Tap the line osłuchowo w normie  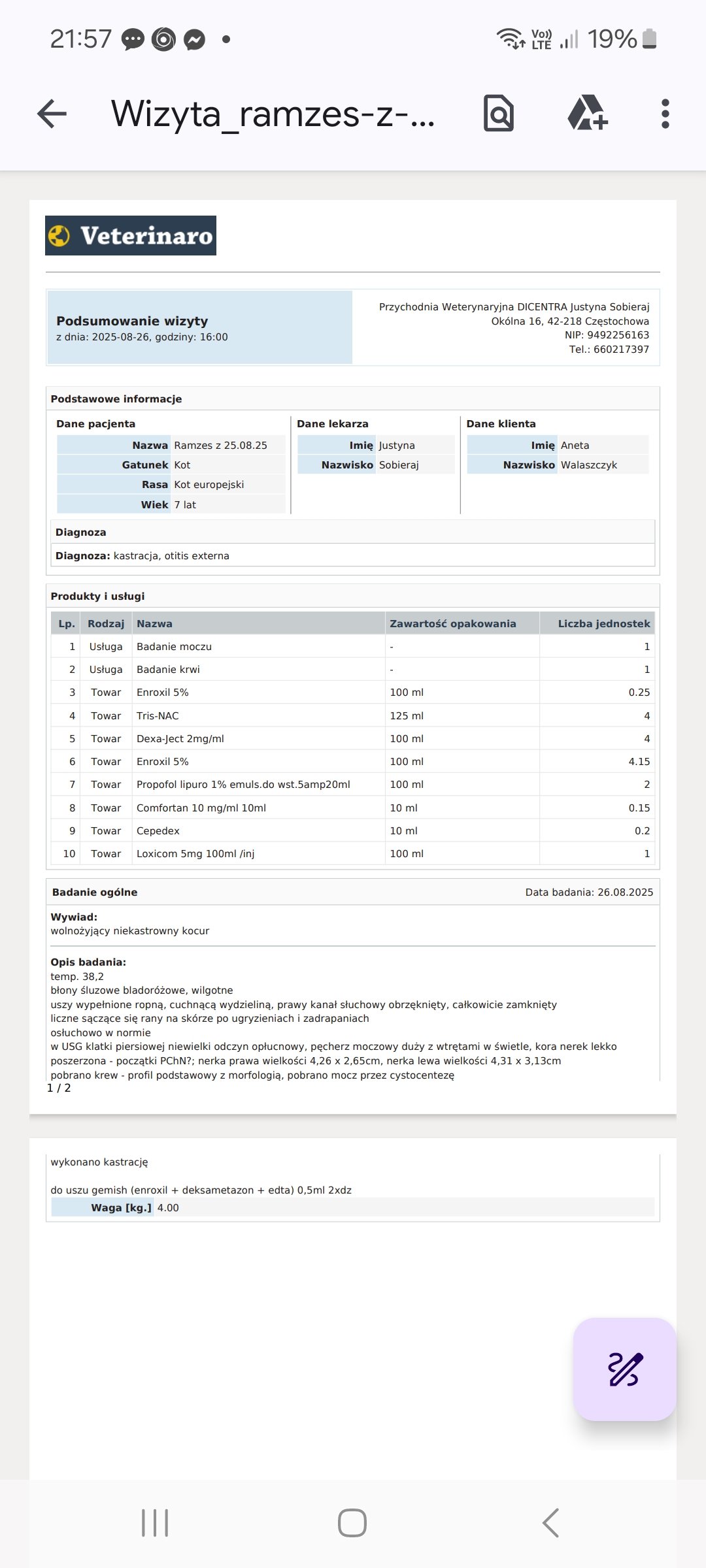(101, 1033)
